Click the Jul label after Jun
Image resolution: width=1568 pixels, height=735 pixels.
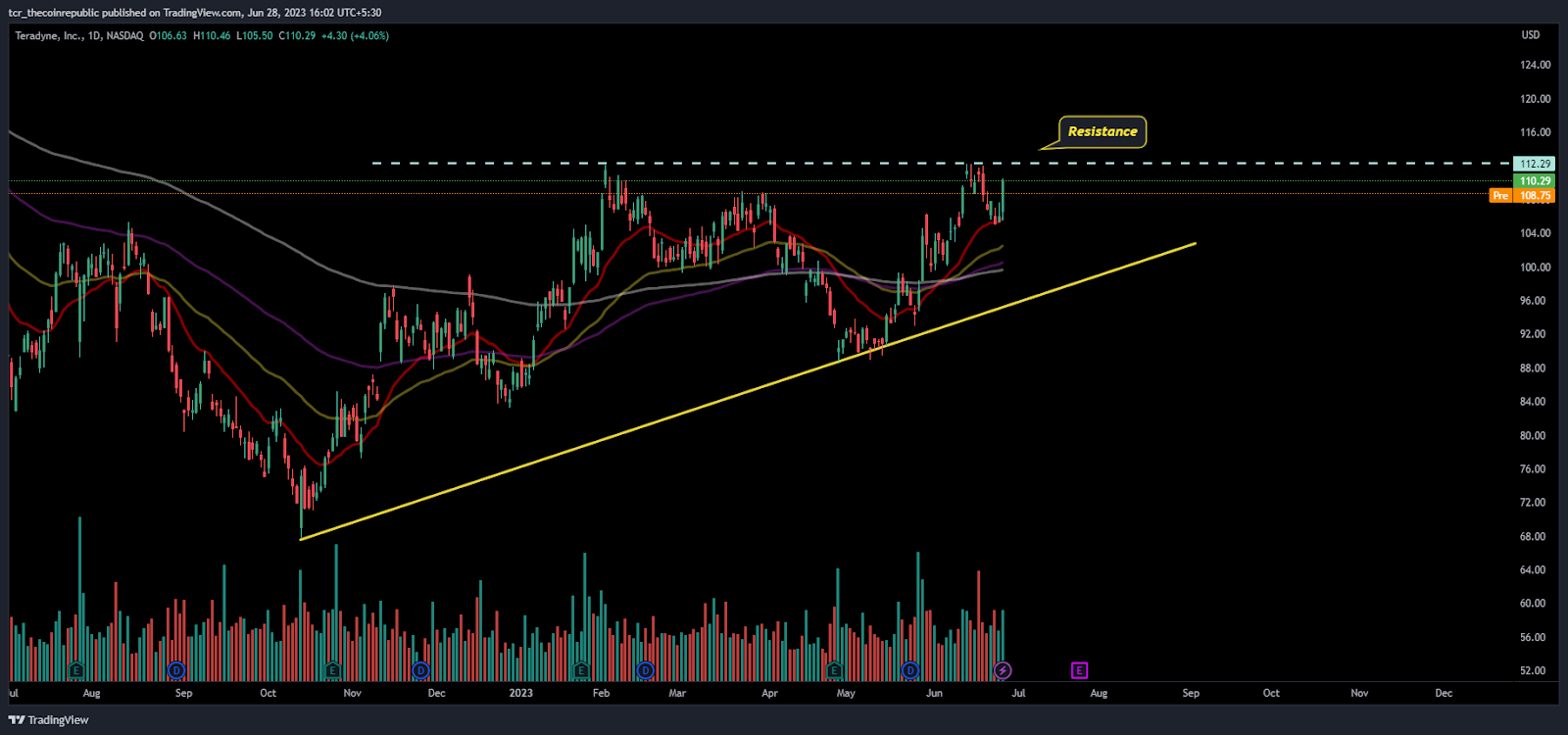pos(1019,693)
